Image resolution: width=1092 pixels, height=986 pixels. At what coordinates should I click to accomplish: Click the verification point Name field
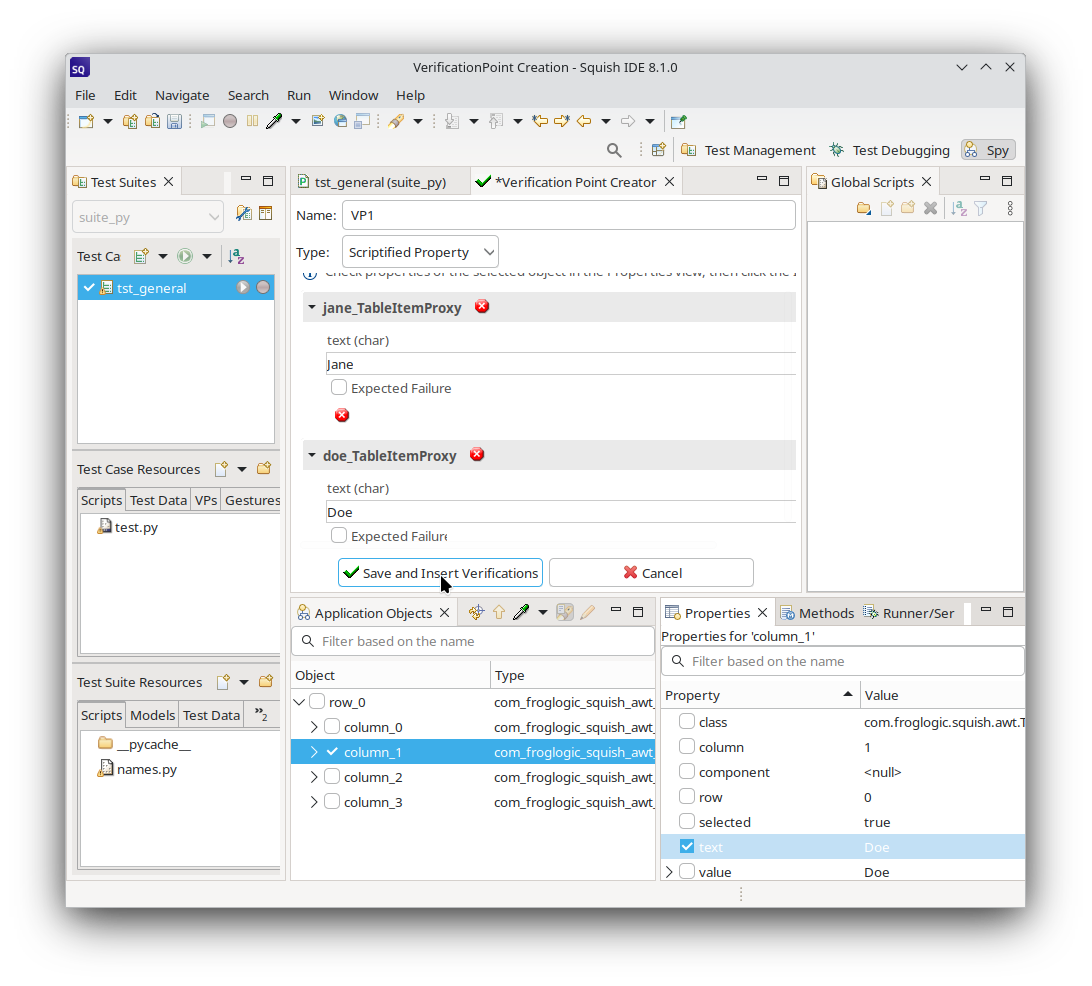point(568,215)
